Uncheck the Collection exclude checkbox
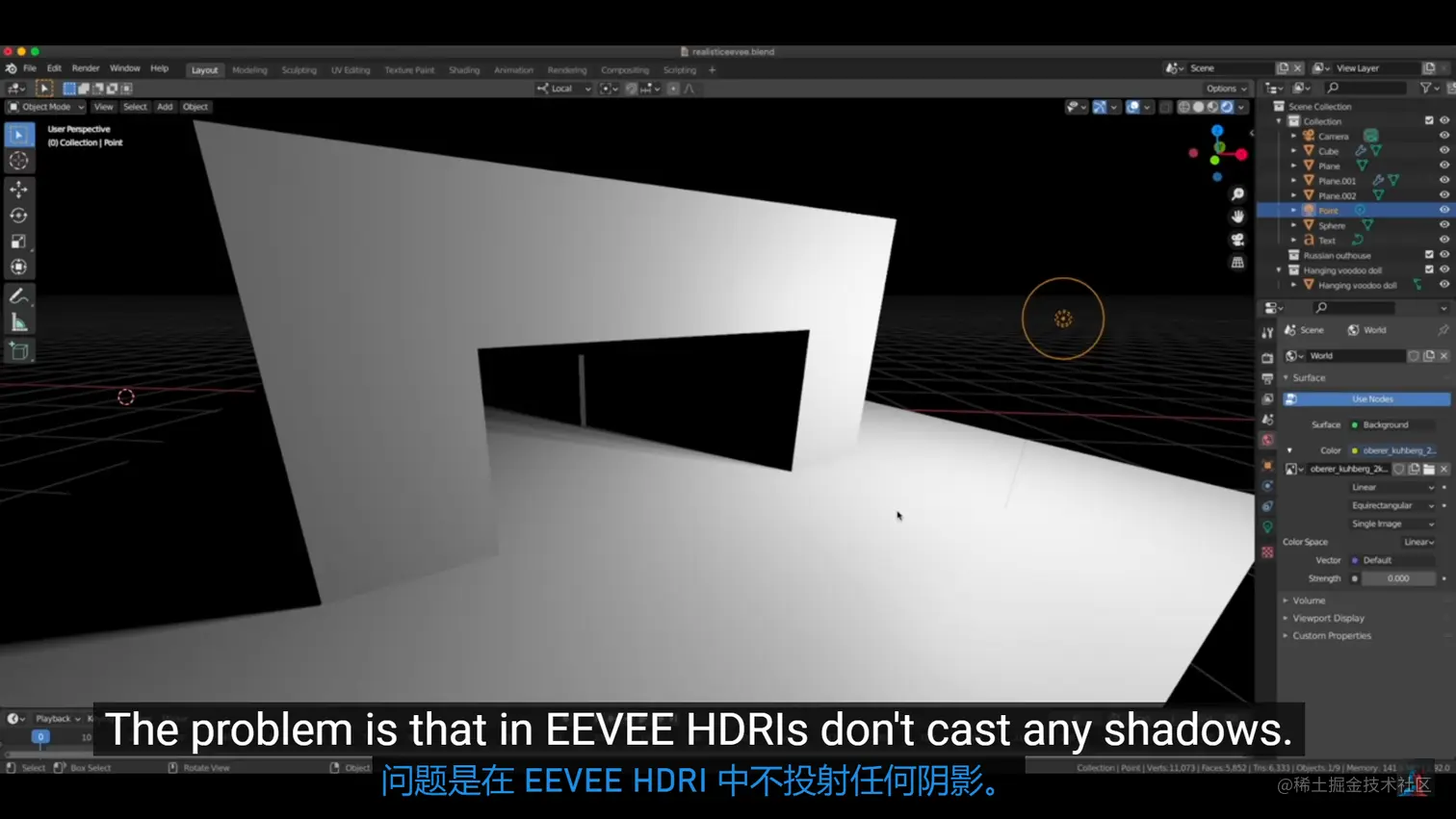Image resolution: width=1456 pixels, height=819 pixels. point(1429,121)
